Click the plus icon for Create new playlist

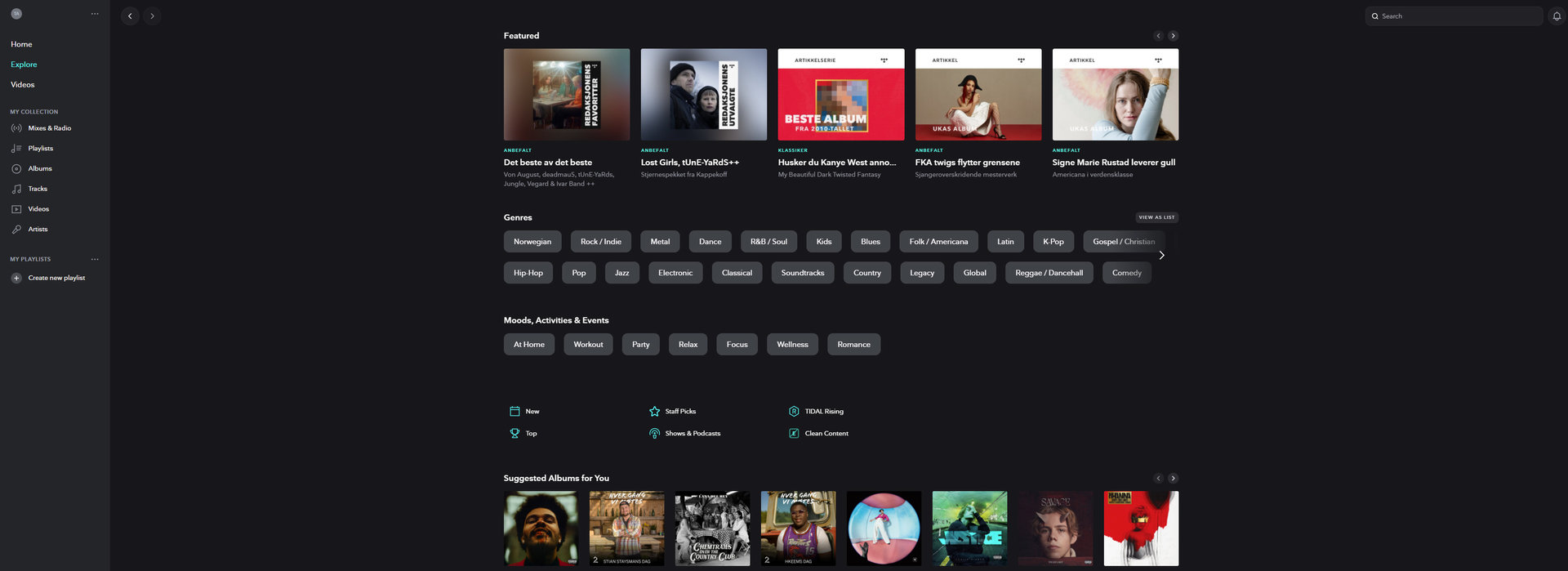pos(16,278)
